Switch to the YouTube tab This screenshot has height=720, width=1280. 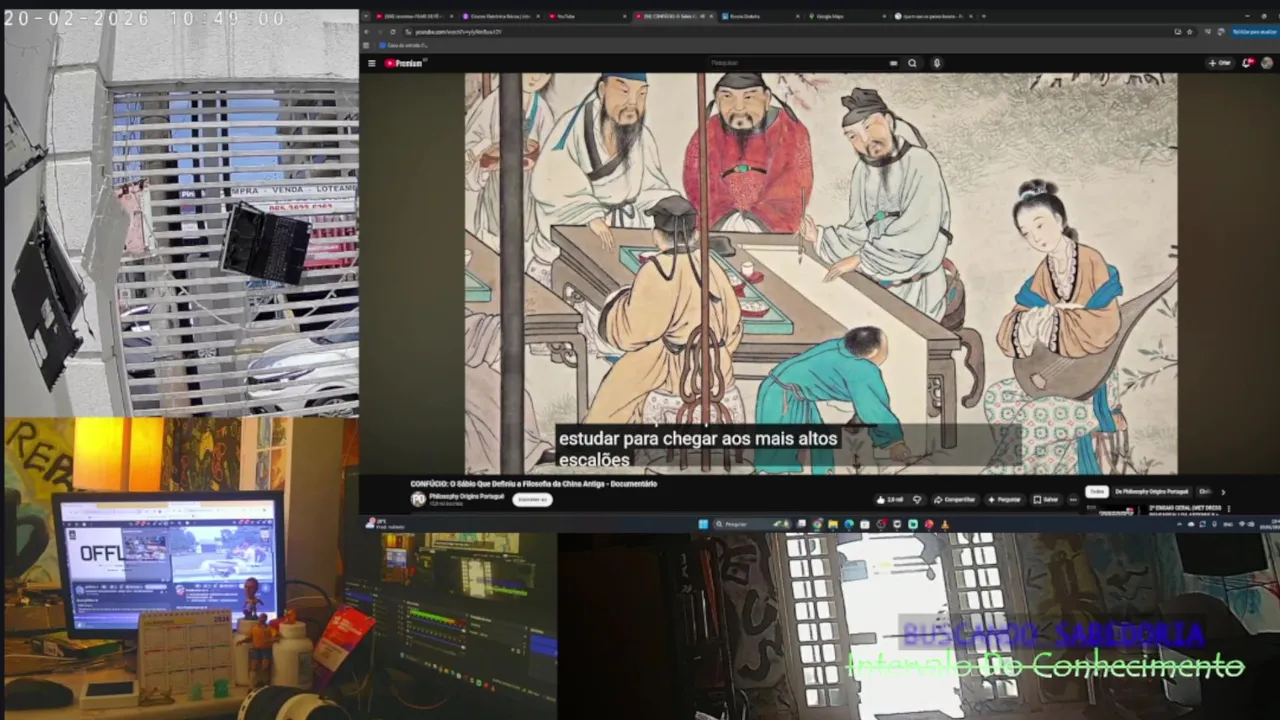click(589, 16)
